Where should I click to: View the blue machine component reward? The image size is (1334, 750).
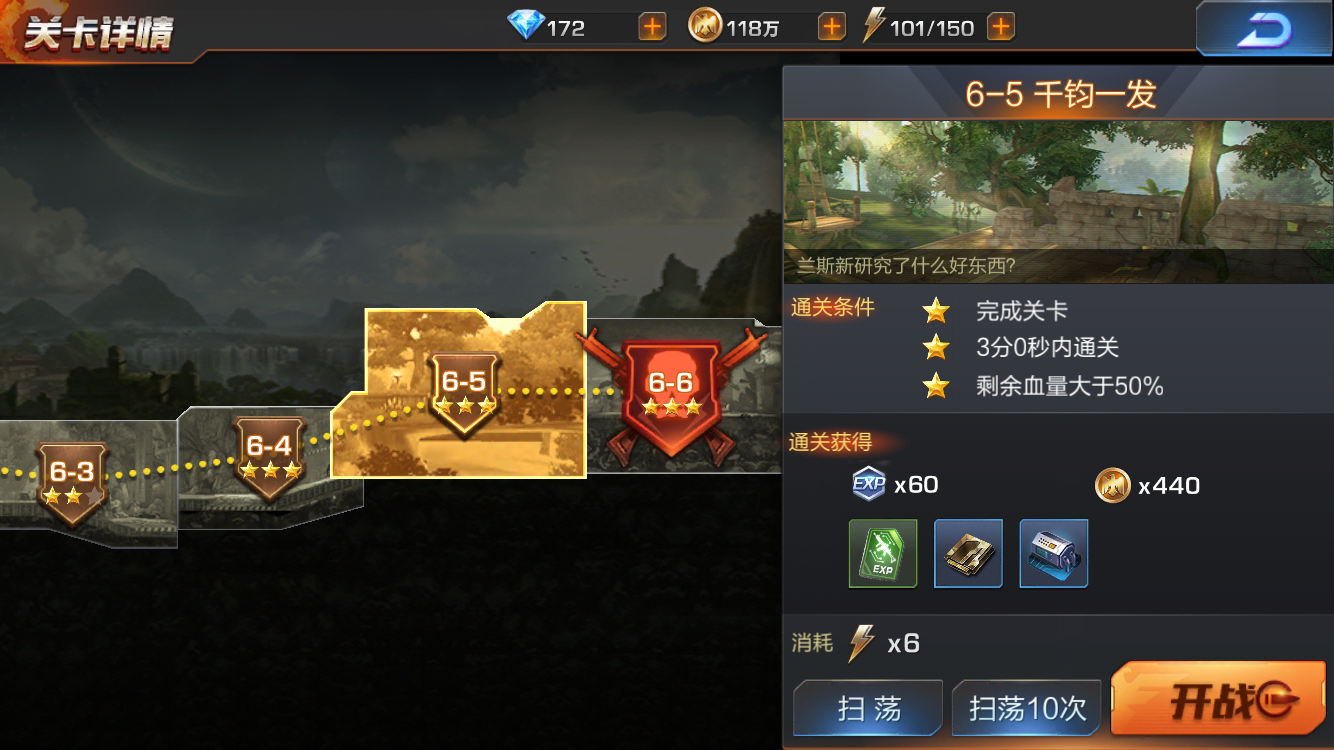click(1054, 553)
